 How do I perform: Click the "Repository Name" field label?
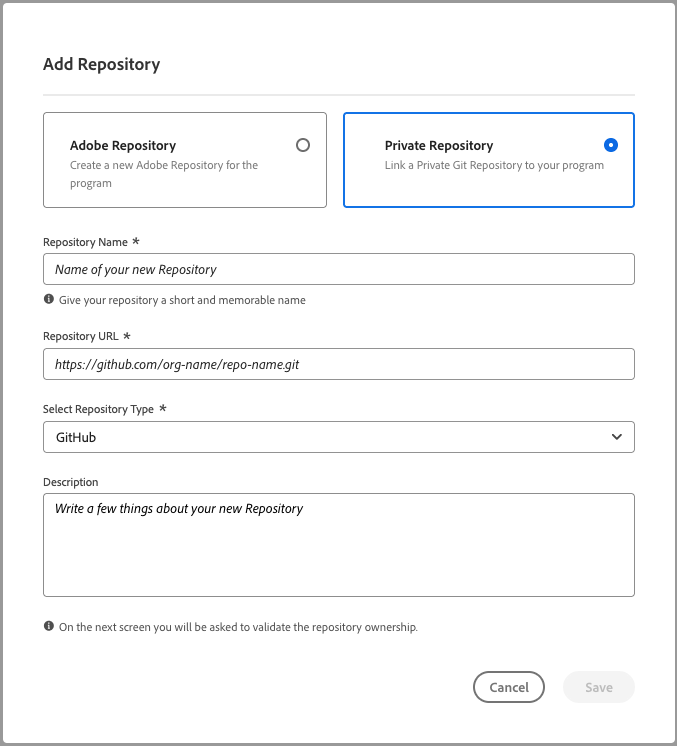85,242
